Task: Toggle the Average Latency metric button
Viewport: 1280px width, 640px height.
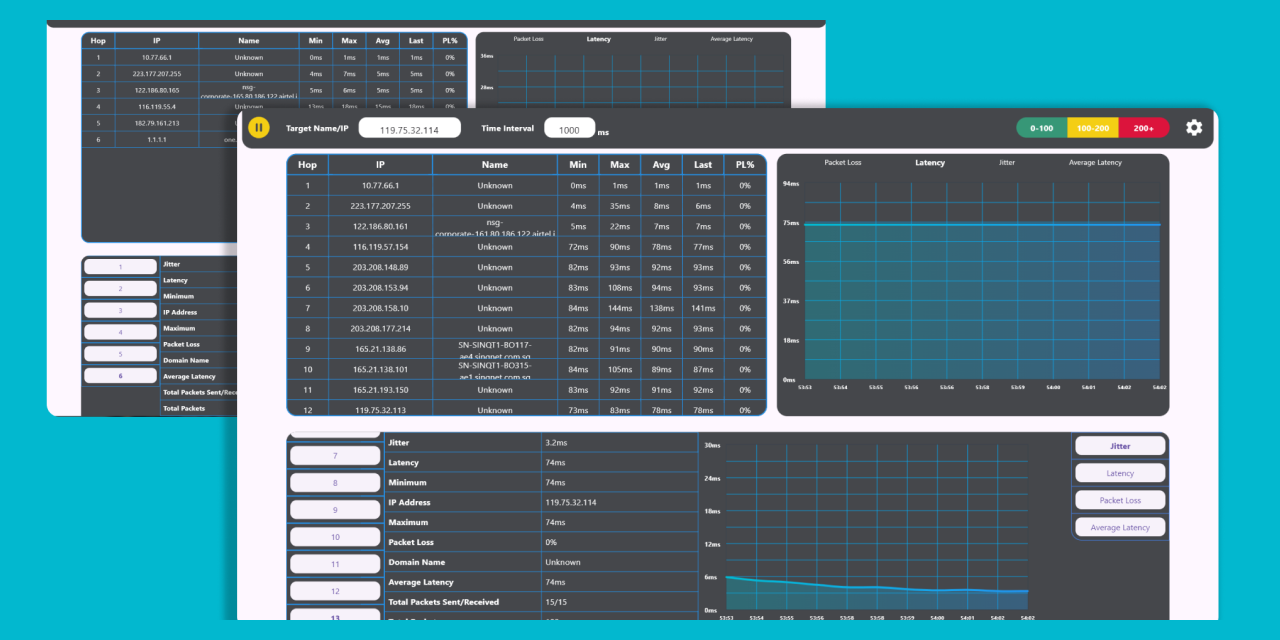Action: [1119, 526]
